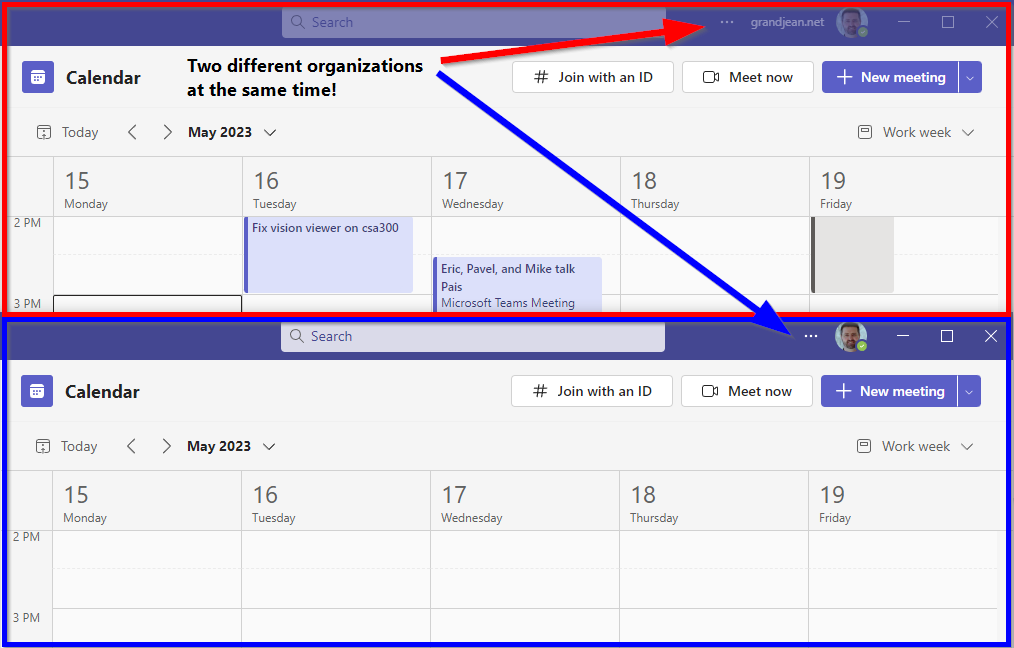Open the grandjean.net profile avatar picture
Screen dimensions: 1014x648
point(851,21)
